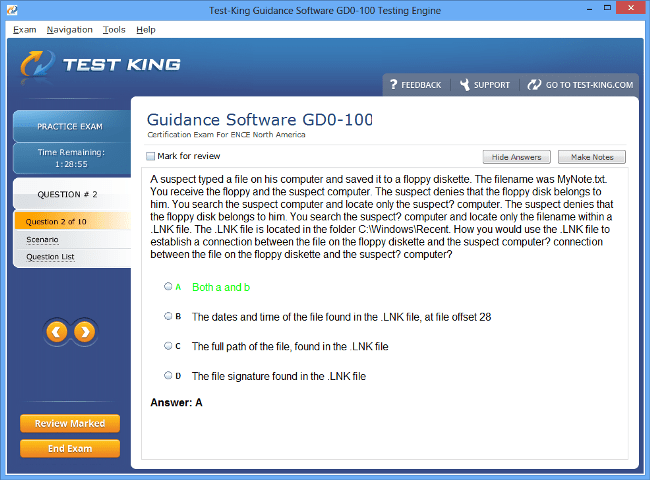
Task: Click the Test King logo icon
Action: tap(37, 64)
